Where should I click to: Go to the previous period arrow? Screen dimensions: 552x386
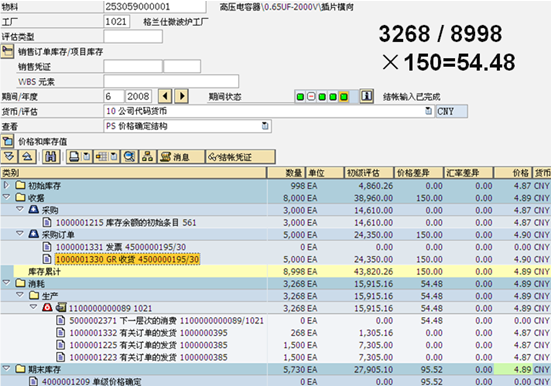coord(165,96)
